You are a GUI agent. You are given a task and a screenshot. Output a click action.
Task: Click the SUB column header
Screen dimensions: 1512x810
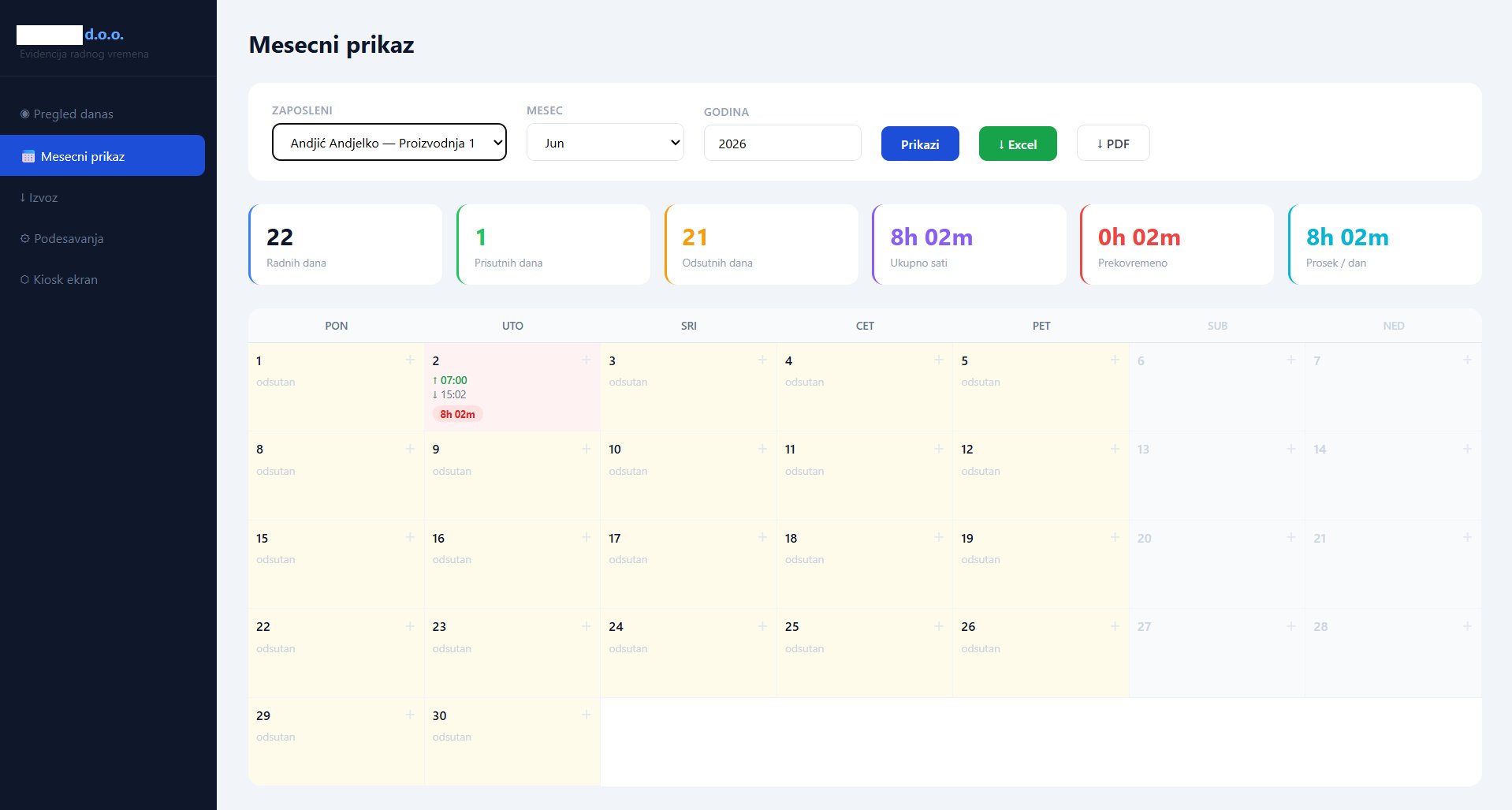tap(1217, 326)
